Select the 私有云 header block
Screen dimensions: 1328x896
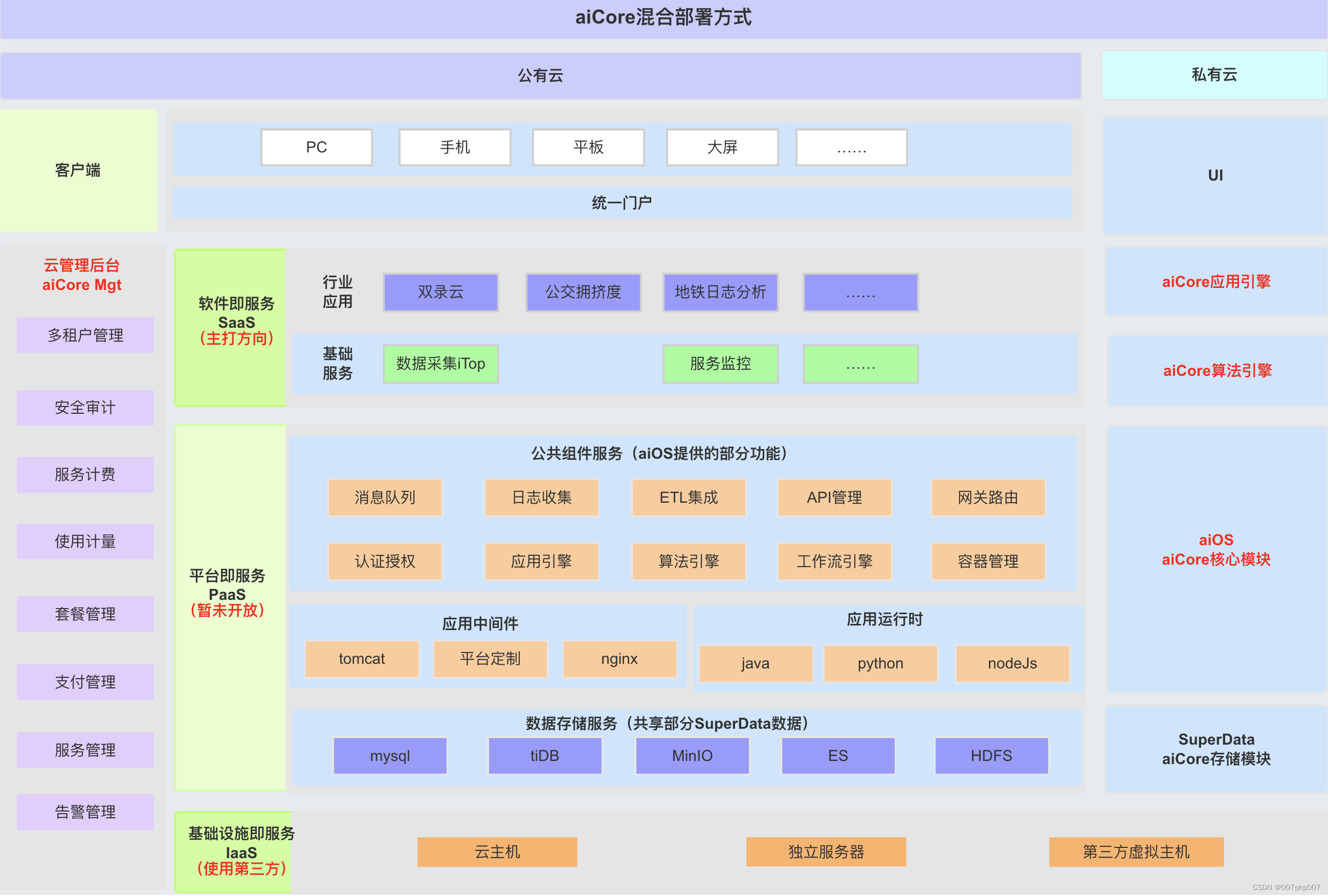click(1214, 75)
